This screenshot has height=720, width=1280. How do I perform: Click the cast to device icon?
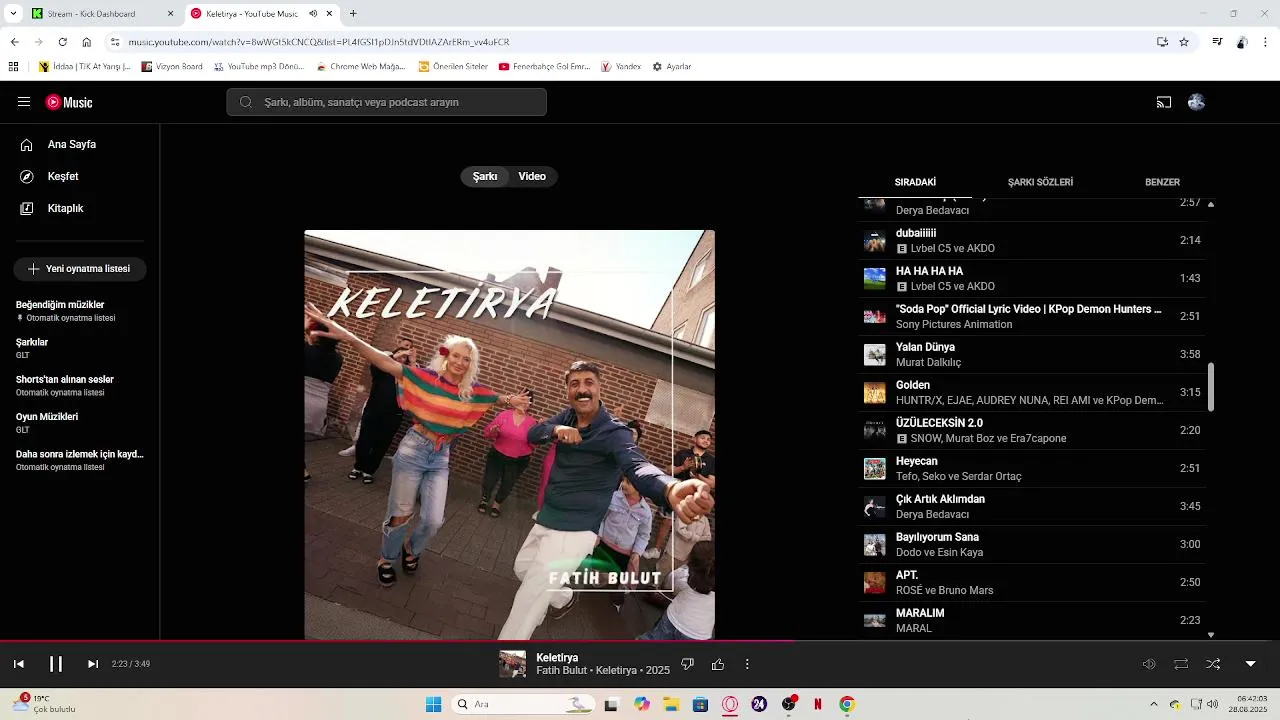coord(1164,102)
